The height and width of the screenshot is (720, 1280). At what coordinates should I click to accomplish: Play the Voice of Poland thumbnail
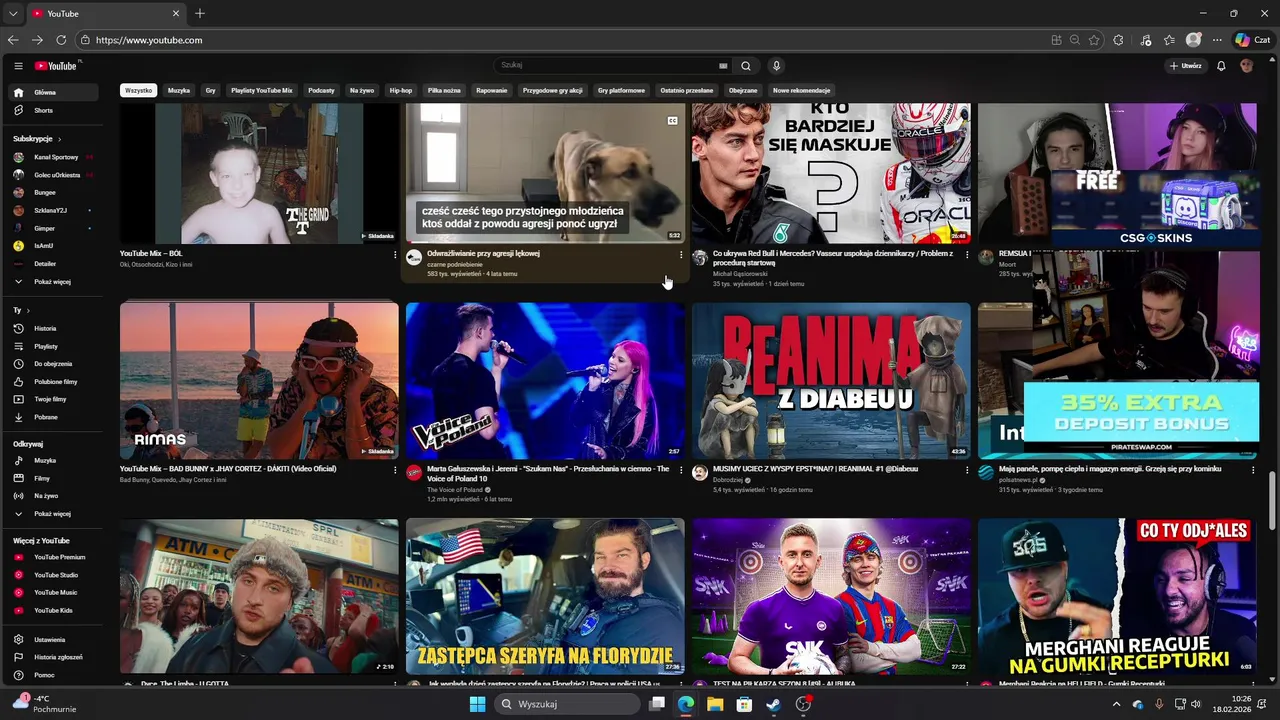545,381
